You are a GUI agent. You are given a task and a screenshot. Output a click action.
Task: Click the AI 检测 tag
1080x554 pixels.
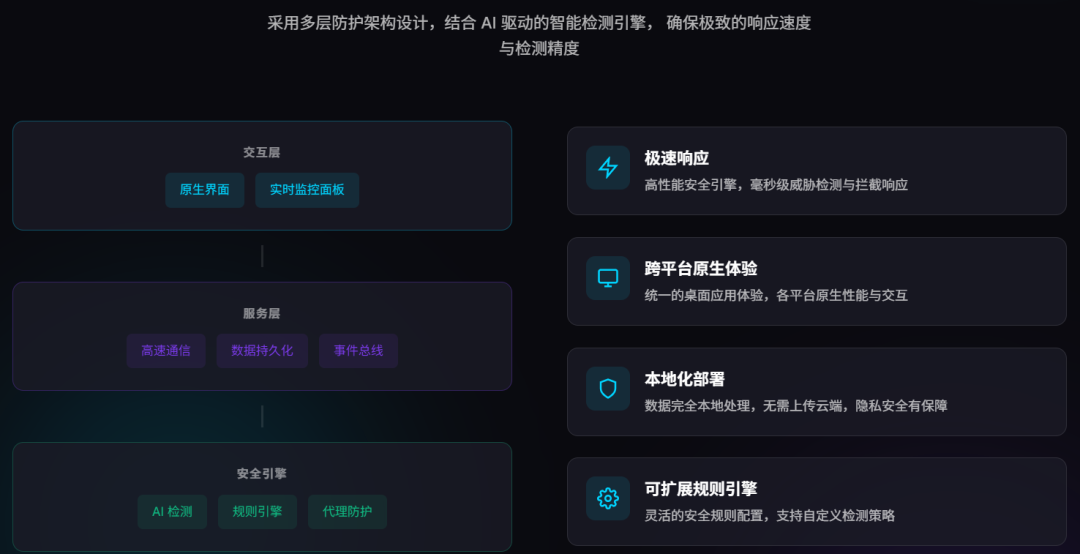click(172, 512)
